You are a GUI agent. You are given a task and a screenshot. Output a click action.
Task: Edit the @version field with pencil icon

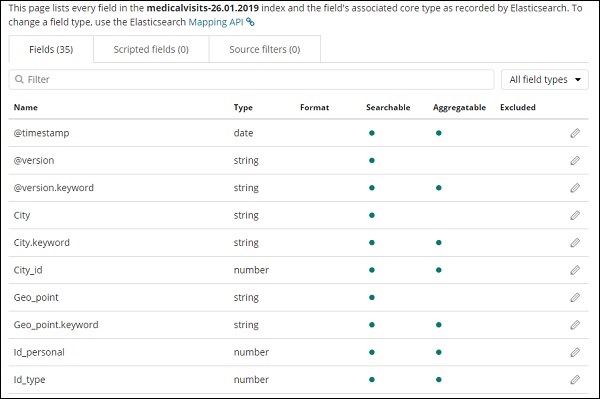pos(575,160)
